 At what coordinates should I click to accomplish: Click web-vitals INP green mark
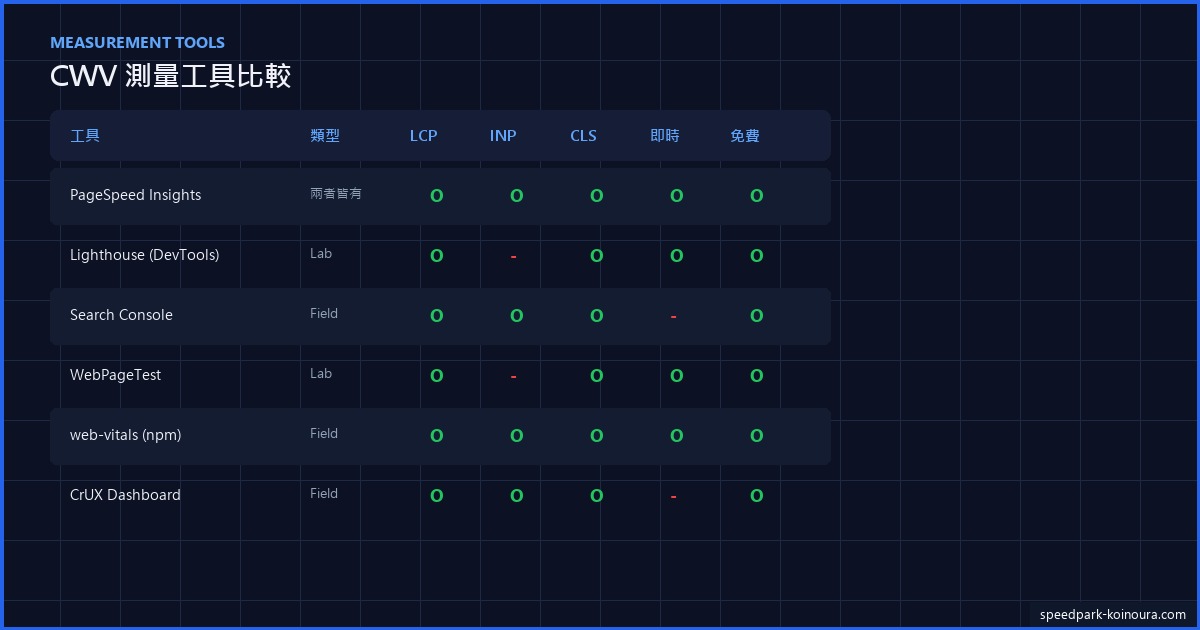516,436
